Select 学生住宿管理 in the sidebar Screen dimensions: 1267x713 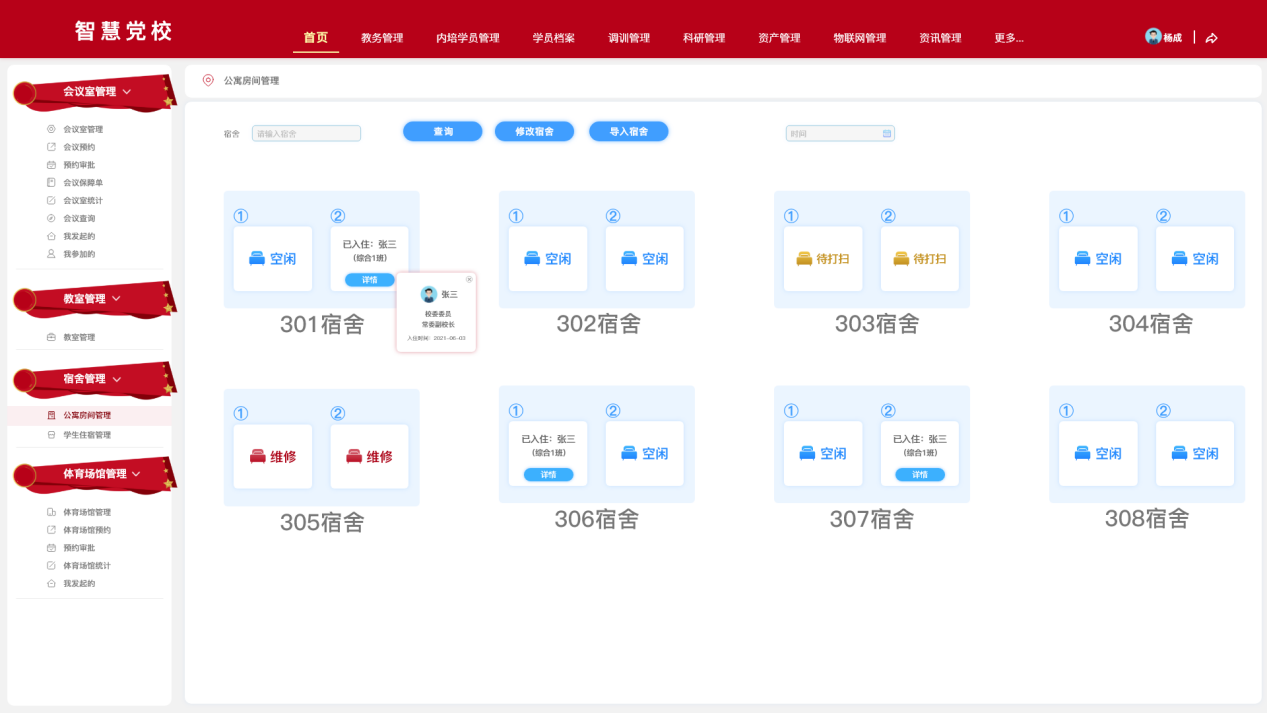[x=86, y=435]
